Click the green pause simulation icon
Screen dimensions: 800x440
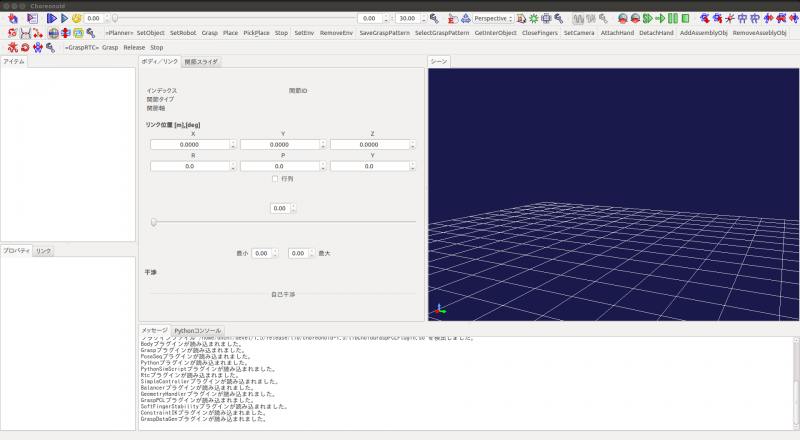click(673, 18)
